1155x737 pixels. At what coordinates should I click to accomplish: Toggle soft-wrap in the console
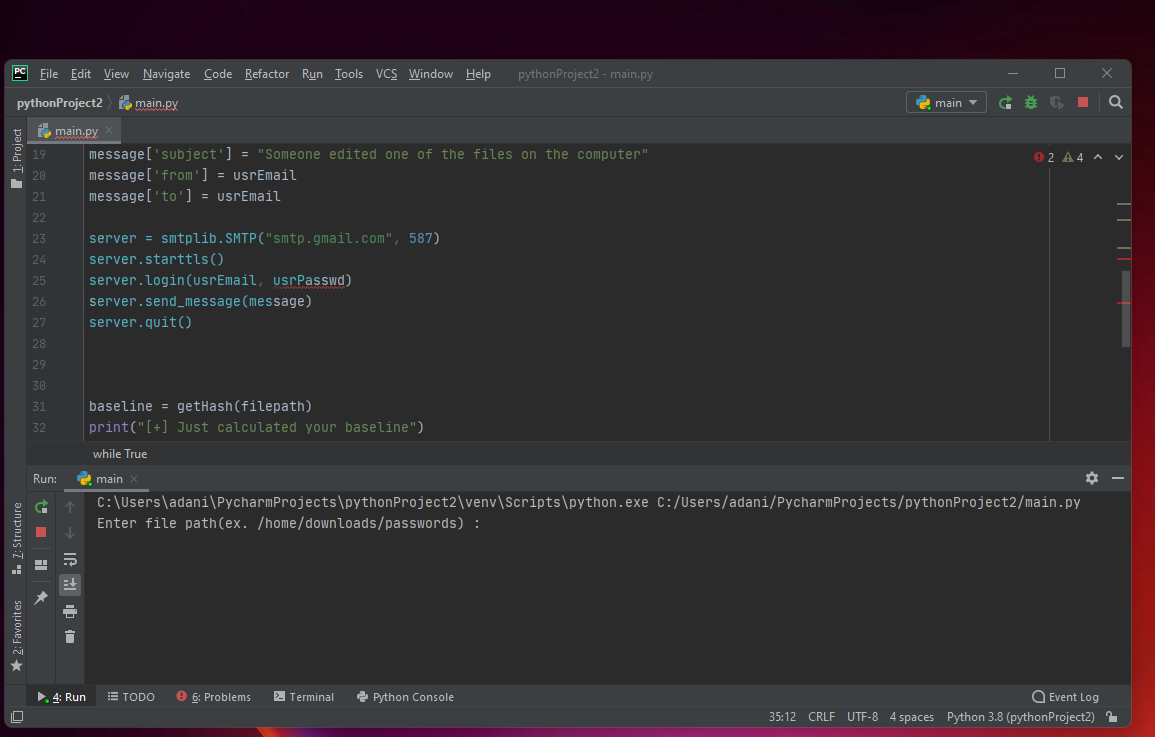tap(69, 559)
